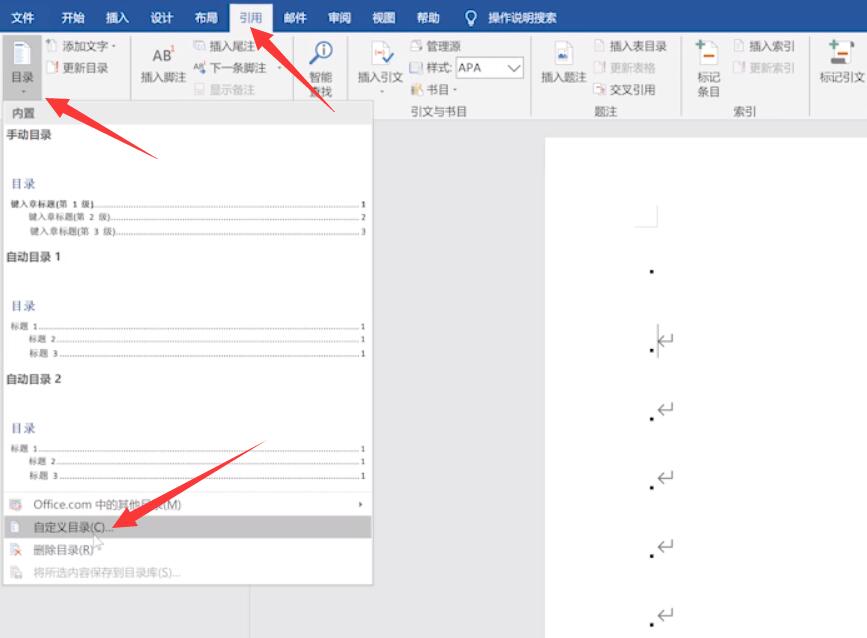Switch to the 设计 tab
The height and width of the screenshot is (638, 867).
point(161,18)
